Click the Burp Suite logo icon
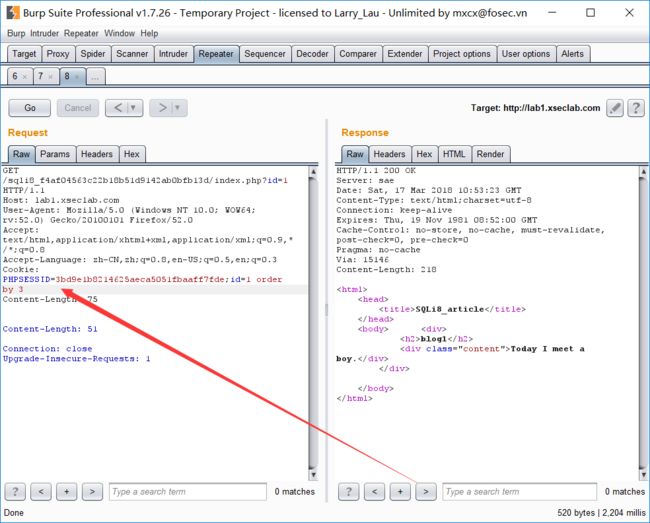The image size is (650, 523). 12,13
